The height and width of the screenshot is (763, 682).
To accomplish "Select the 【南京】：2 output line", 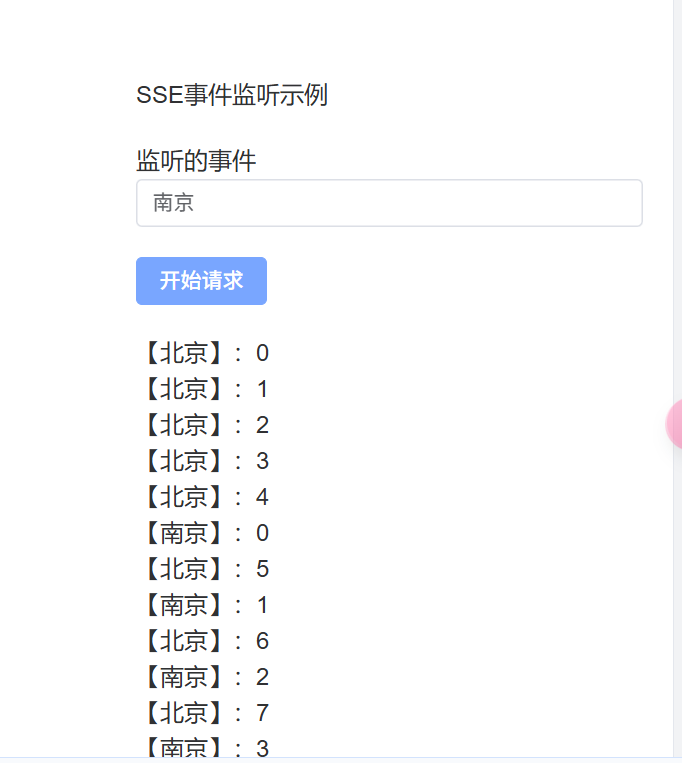I will (206, 677).
